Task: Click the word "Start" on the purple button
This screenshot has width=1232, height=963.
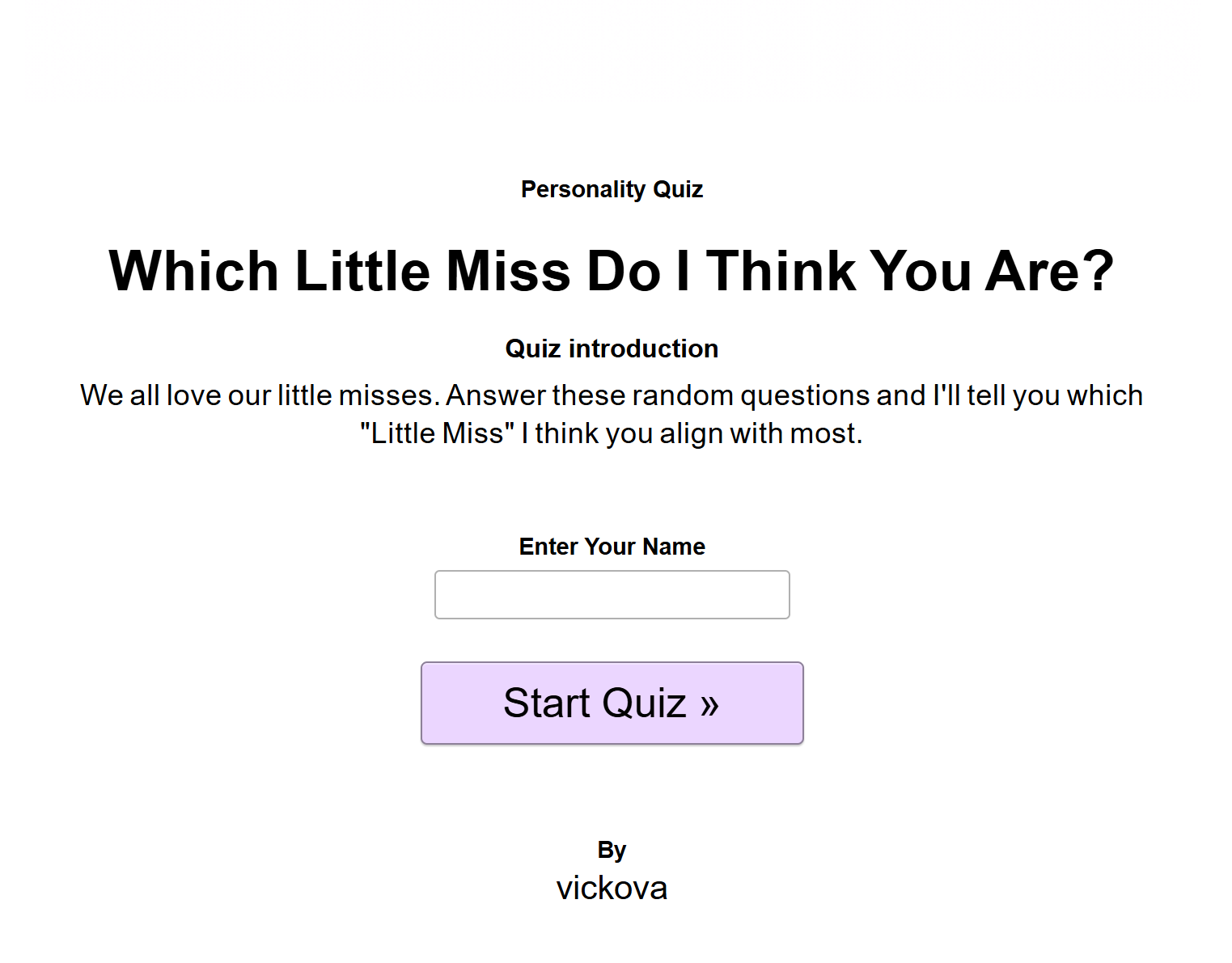Action: coord(547,703)
